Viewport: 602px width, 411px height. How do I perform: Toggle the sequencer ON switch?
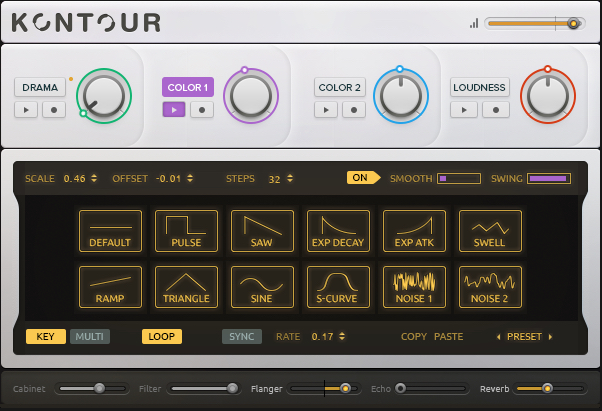click(x=363, y=178)
